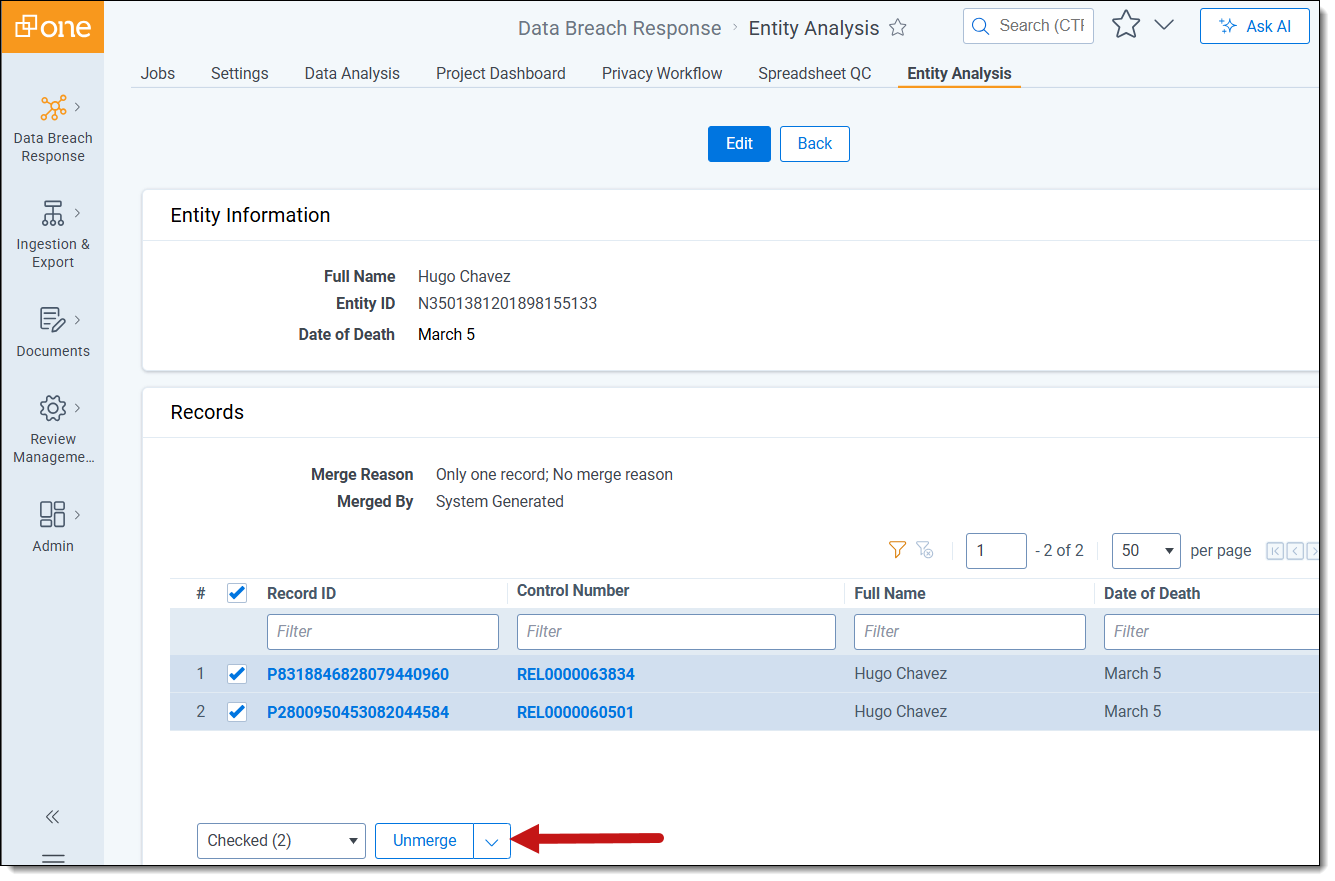The height and width of the screenshot is (881, 1335).
Task: Uncheck the row 1 record checkbox
Action: [237, 674]
